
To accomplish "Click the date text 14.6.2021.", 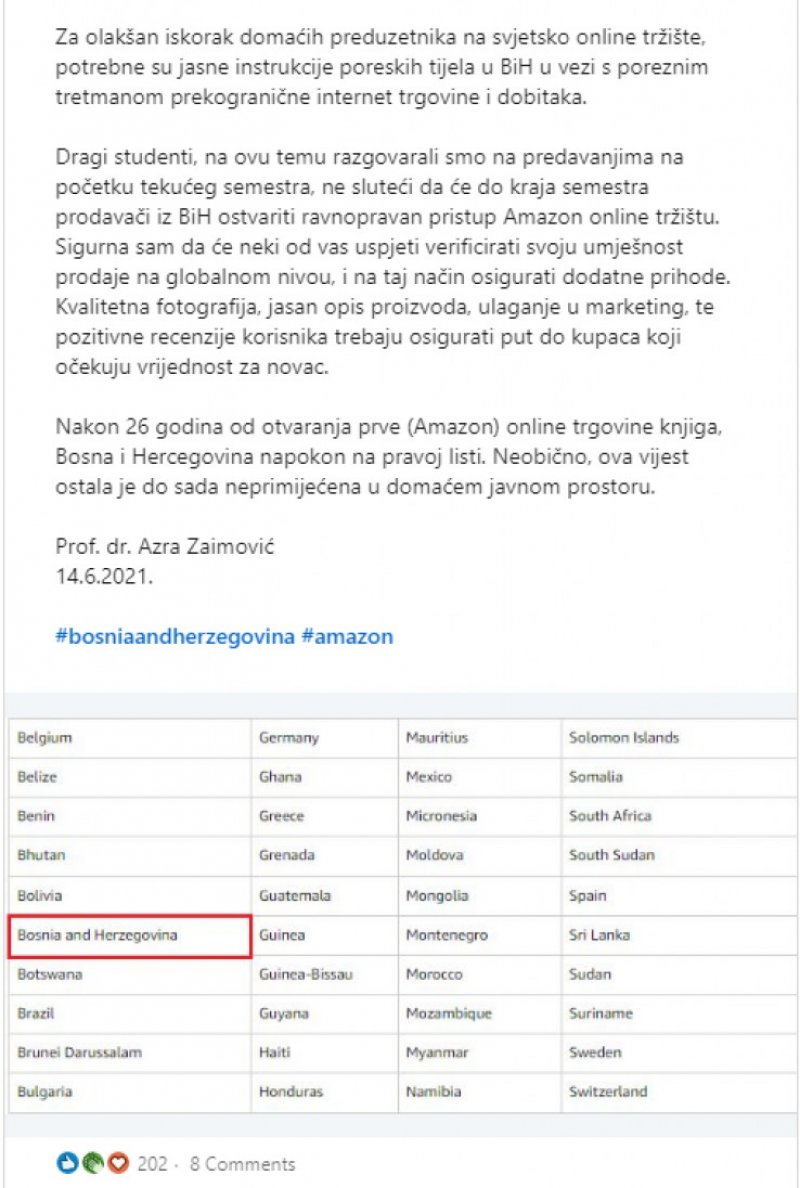I will [x=104, y=575].
